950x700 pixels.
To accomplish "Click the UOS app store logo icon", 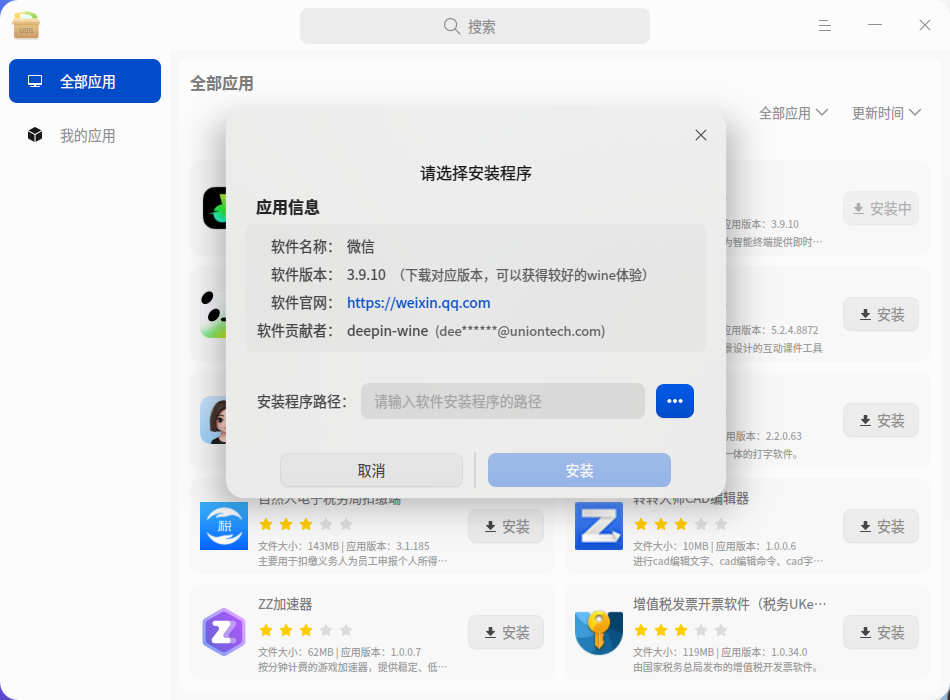I will click(x=26, y=26).
